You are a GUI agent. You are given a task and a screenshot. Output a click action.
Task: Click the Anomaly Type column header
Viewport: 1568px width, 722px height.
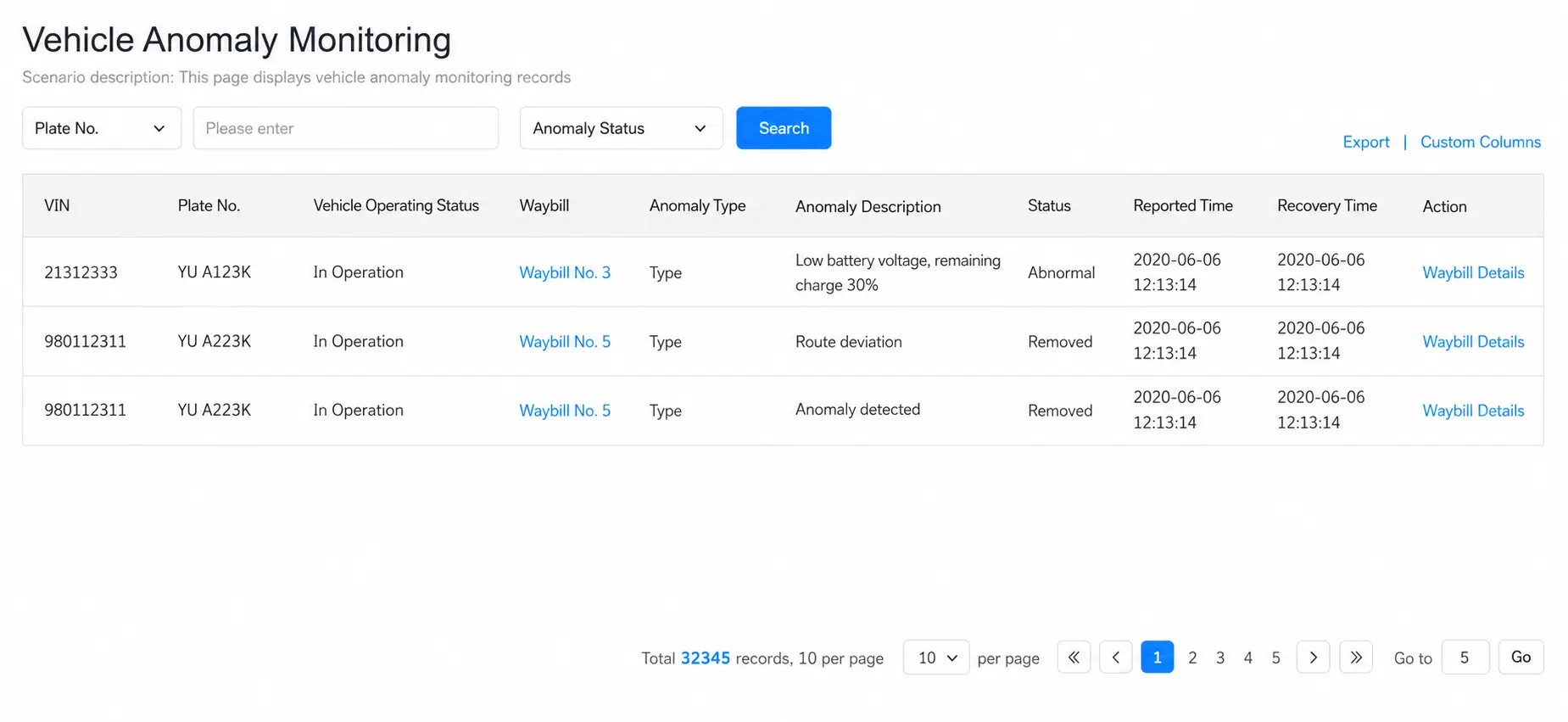[x=697, y=206]
